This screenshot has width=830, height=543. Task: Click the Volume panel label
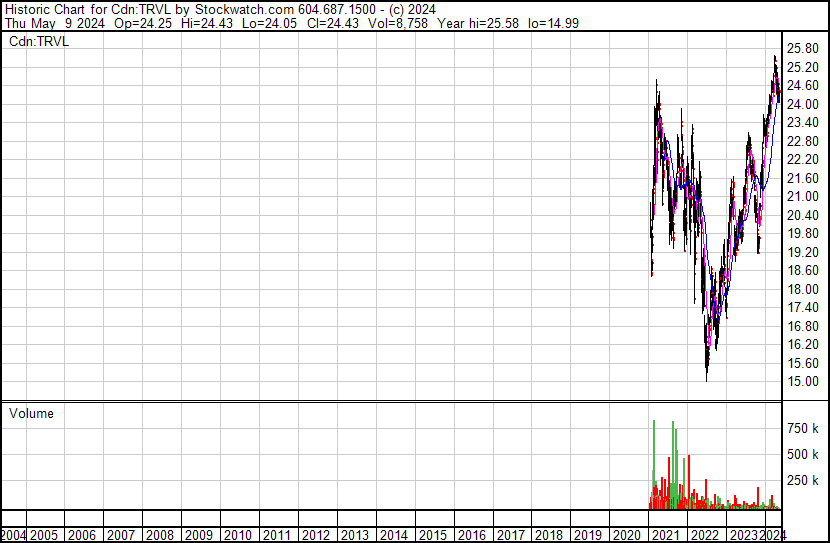tap(32, 414)
